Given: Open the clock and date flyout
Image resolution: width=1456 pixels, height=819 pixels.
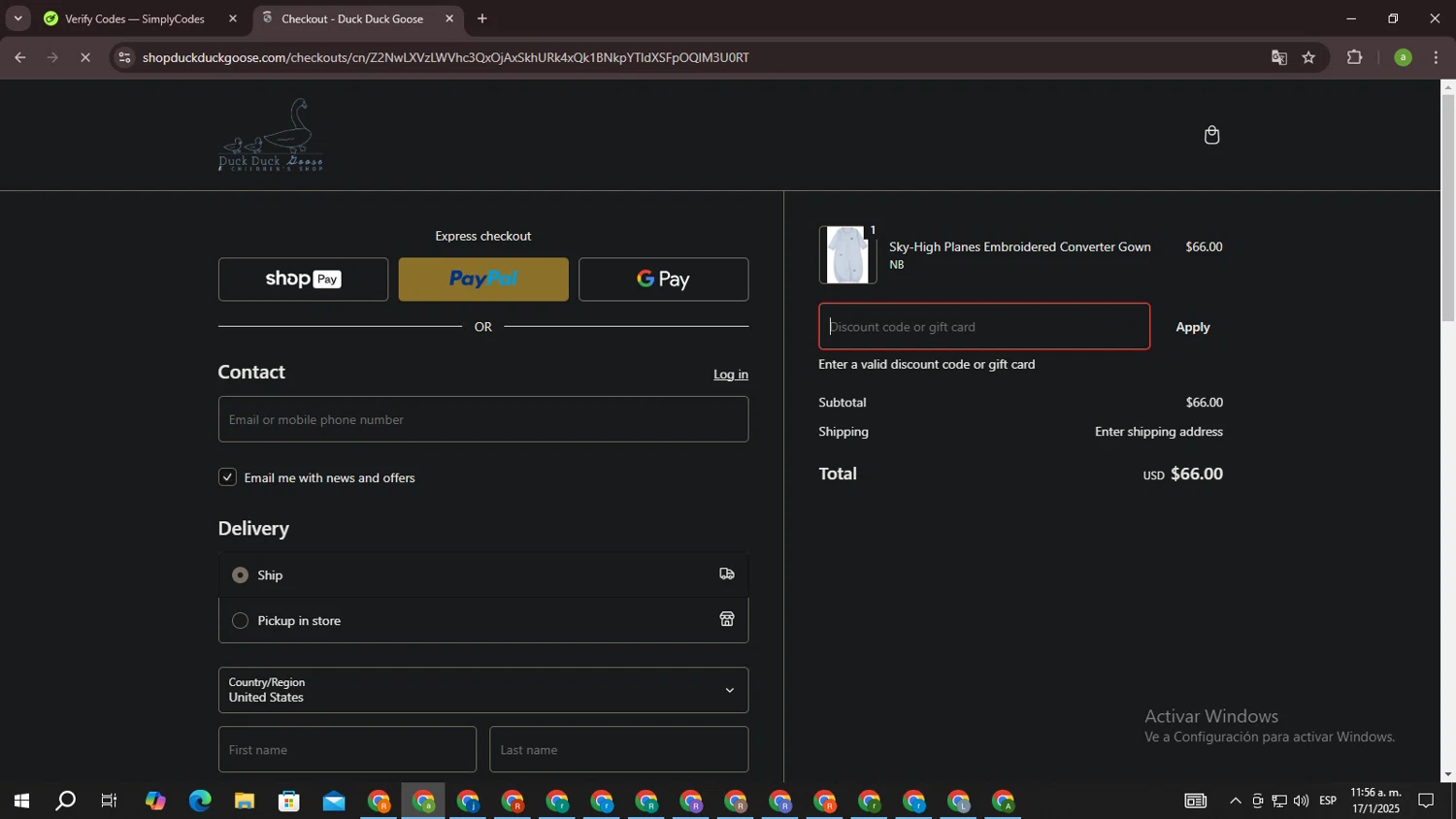Looking at the screenshot, I should [1375, 802].
